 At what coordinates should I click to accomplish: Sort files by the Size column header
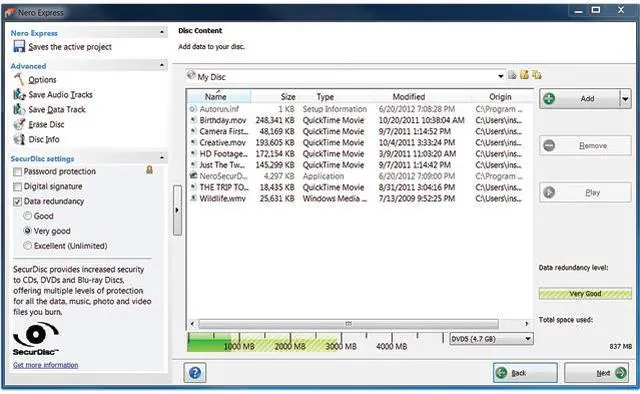(x=288, y=97)
